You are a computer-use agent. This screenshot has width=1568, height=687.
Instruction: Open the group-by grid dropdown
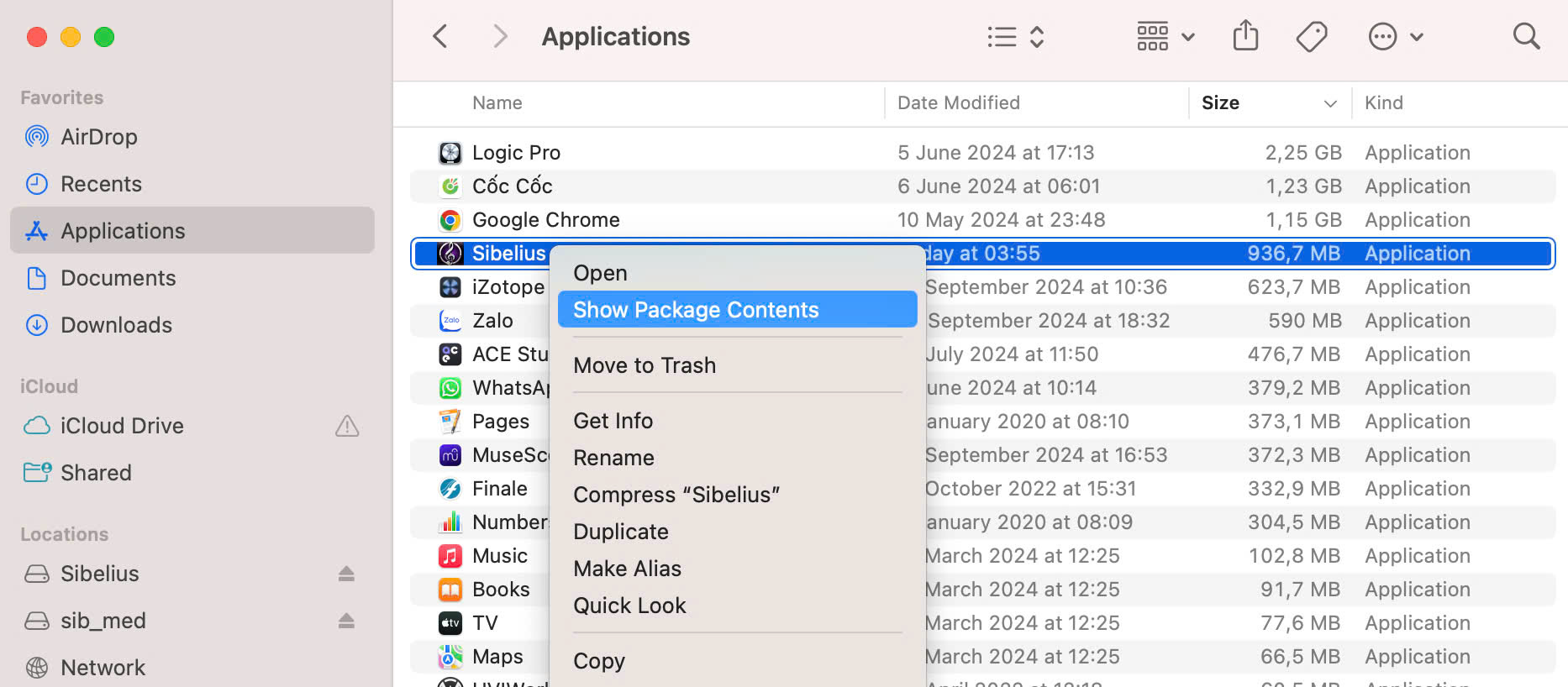pos(1165,37)
